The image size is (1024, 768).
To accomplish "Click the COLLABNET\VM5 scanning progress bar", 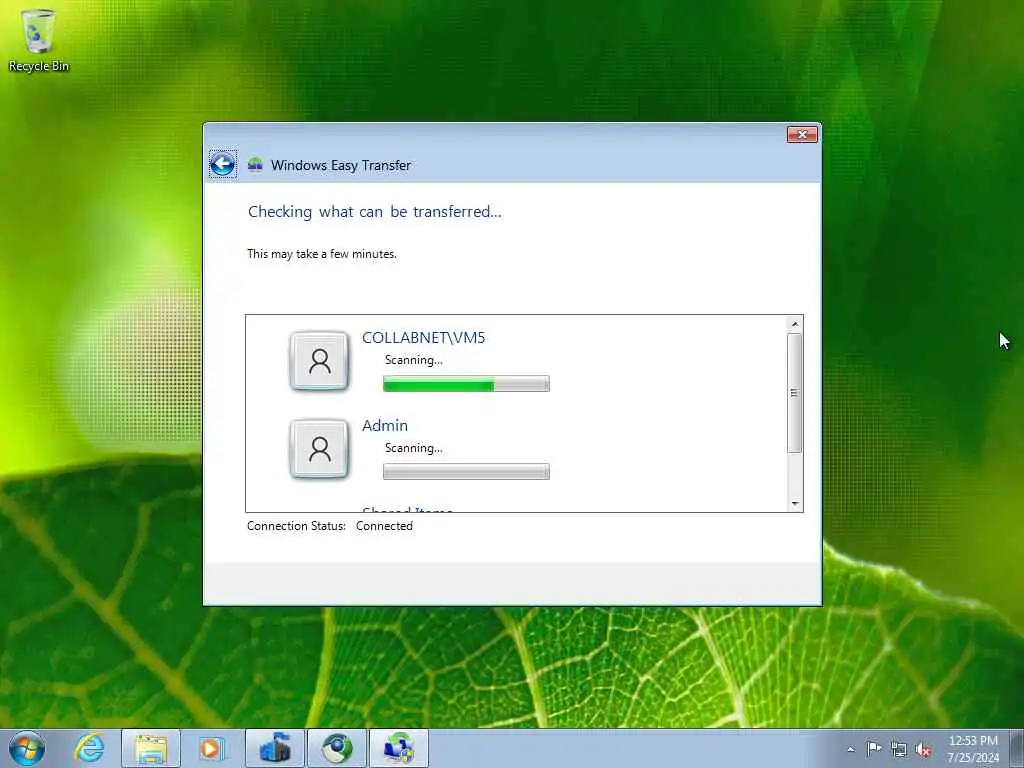I will pyautogui.click(x=466, y=383).
